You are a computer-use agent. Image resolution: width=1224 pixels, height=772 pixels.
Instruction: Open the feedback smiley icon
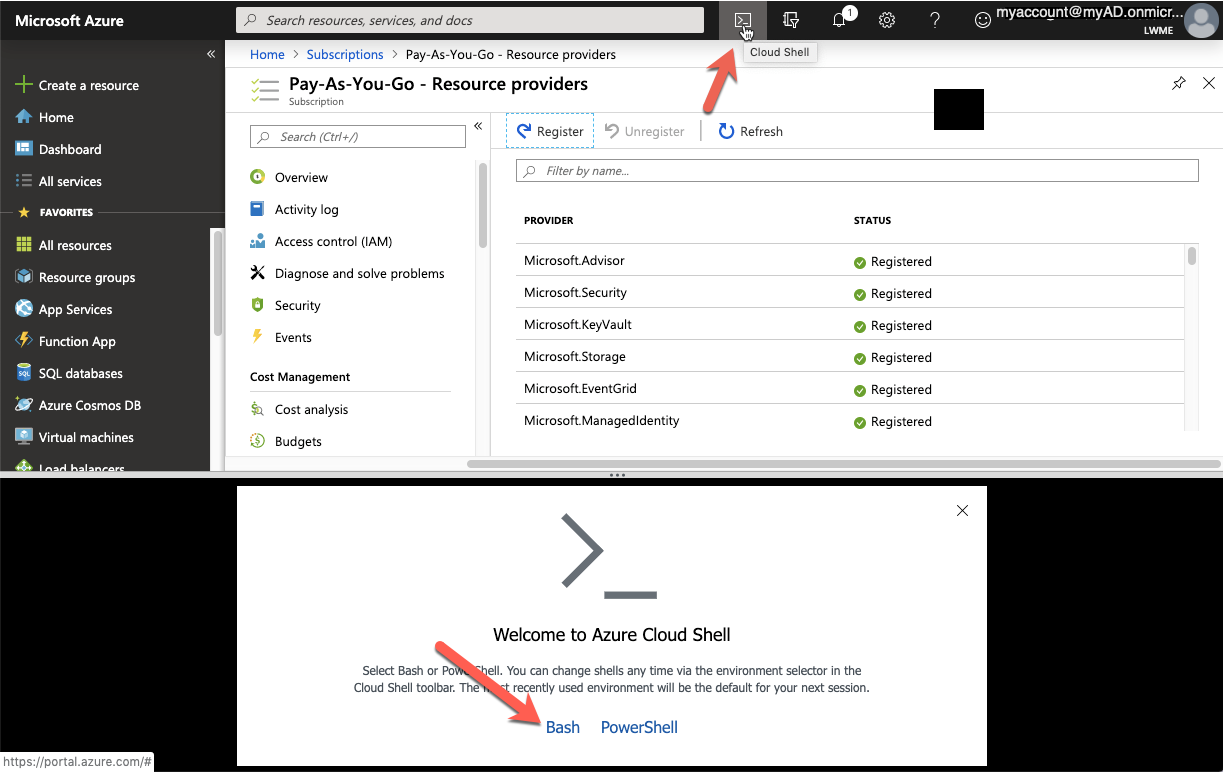pos(982,20)
